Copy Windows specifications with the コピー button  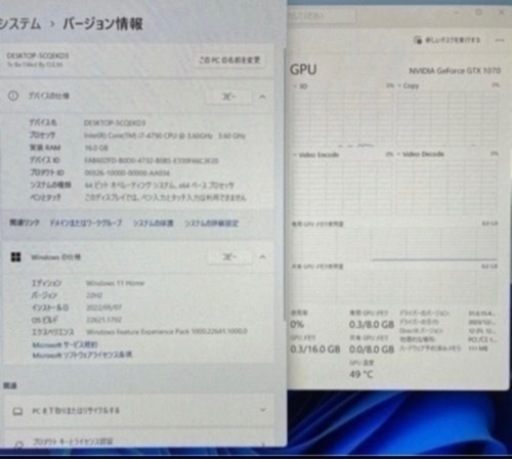(229, 257)
